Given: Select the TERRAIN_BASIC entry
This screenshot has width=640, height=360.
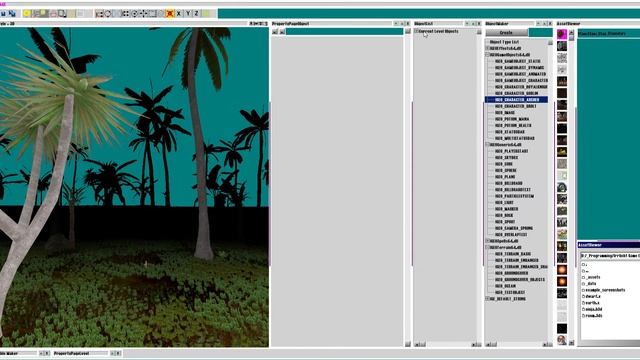Looking at the screenshot, I should [513, 254].
